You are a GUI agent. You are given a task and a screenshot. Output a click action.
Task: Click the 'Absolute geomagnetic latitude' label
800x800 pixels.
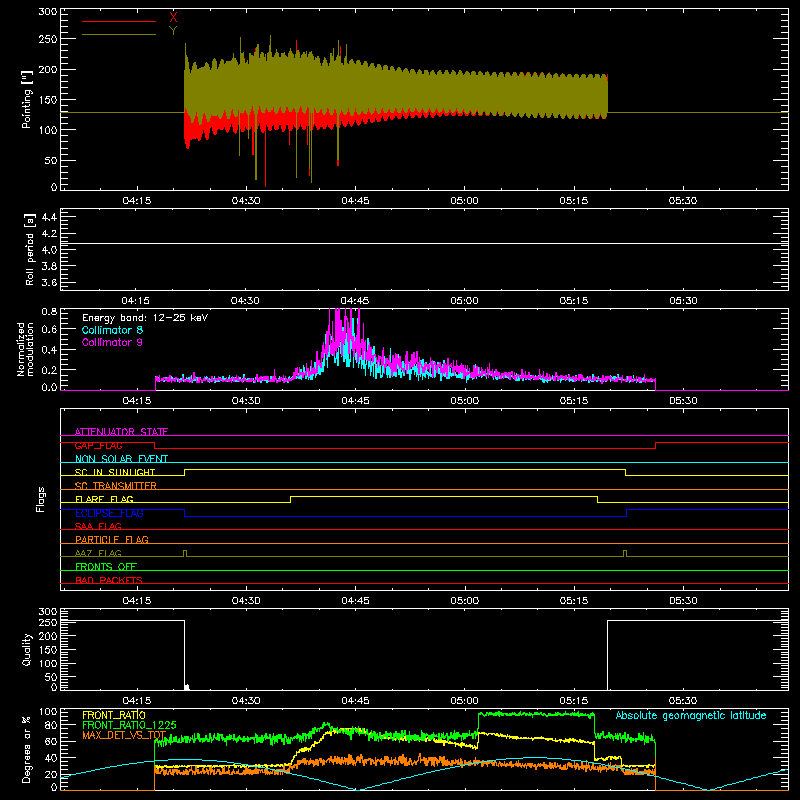(x=691, y=716)
